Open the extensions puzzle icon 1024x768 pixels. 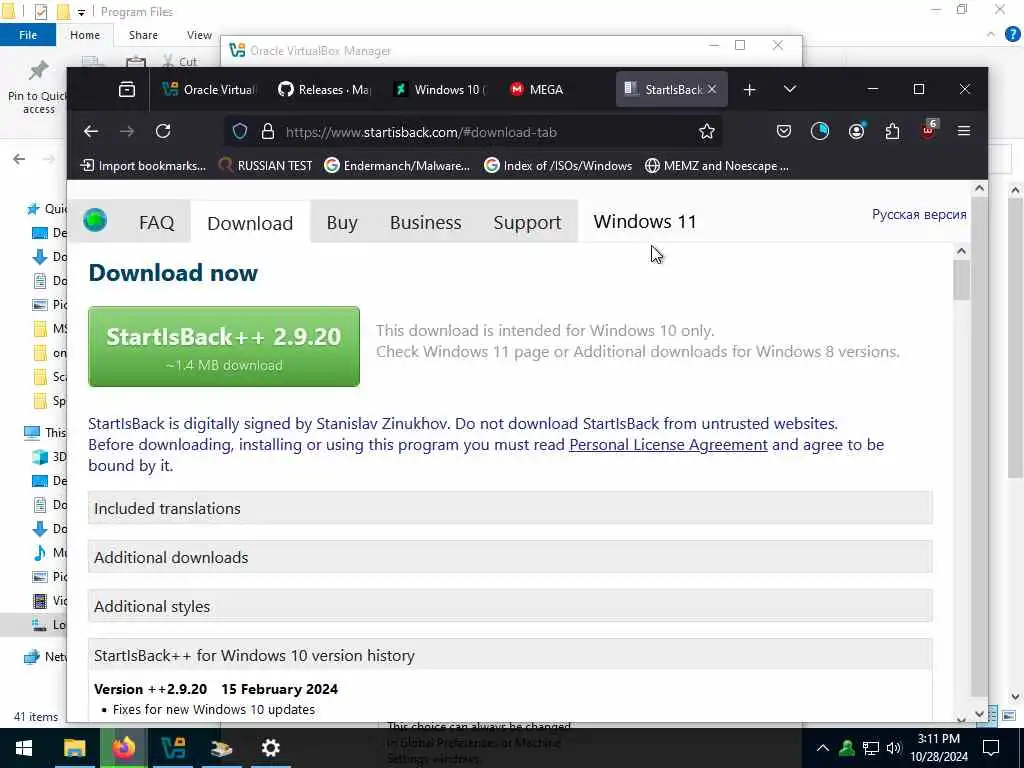(x=892, y=131)
